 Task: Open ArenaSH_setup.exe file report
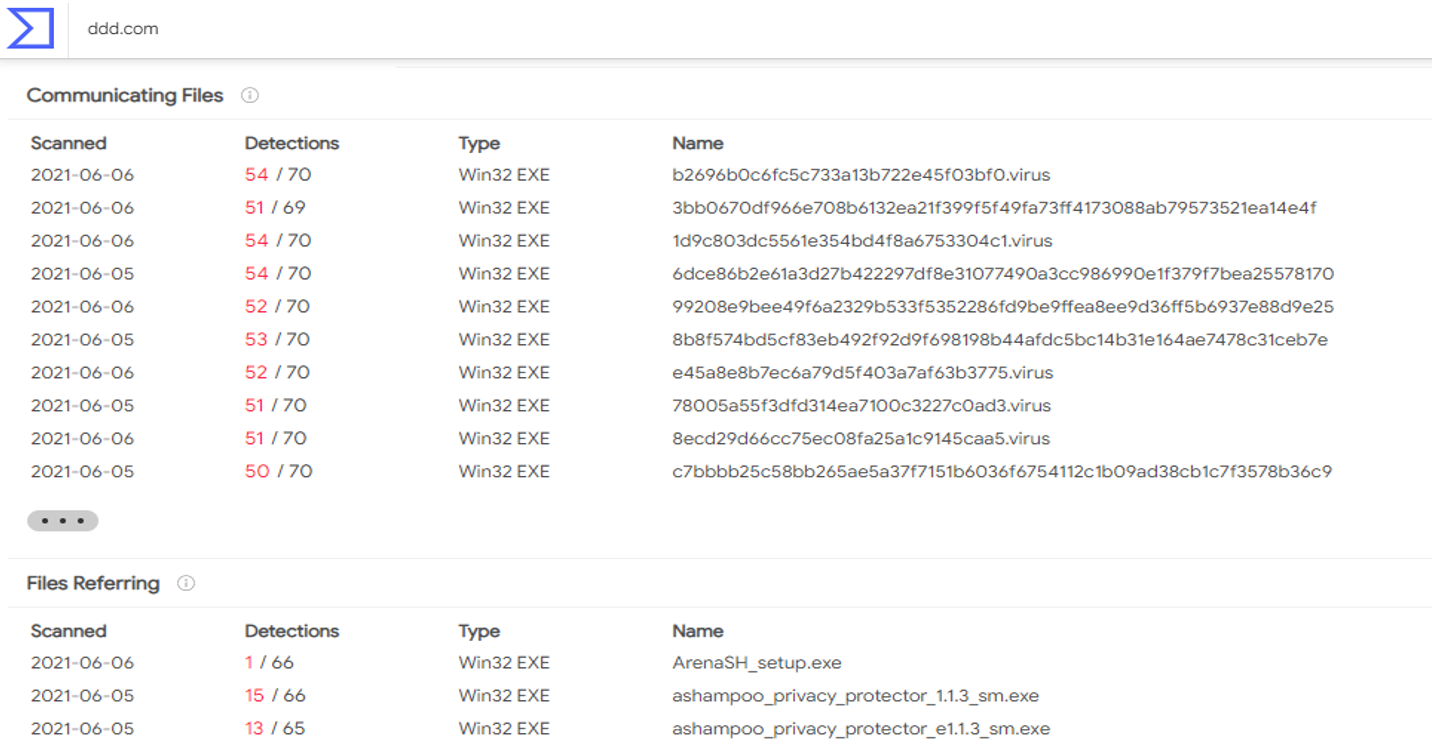pyautogui.click(x=757, y=663)
